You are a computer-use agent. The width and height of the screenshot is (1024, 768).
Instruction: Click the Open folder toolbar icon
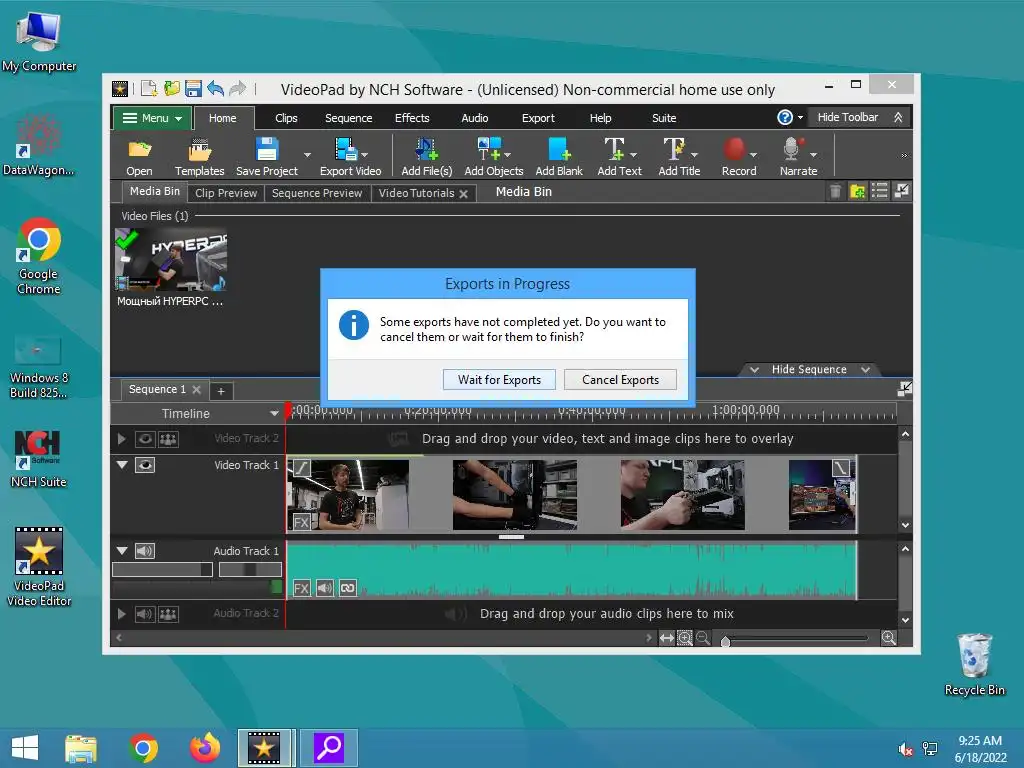pos(139,150)
